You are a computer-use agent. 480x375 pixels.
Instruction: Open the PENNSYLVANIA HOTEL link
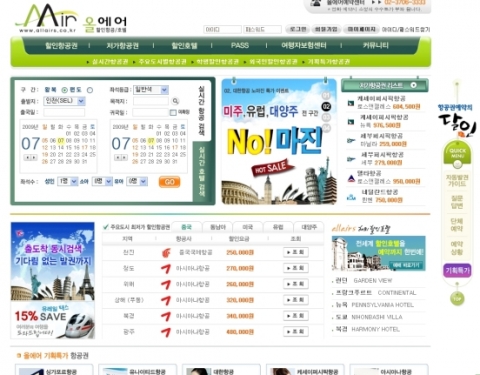[x=382, y=305]
